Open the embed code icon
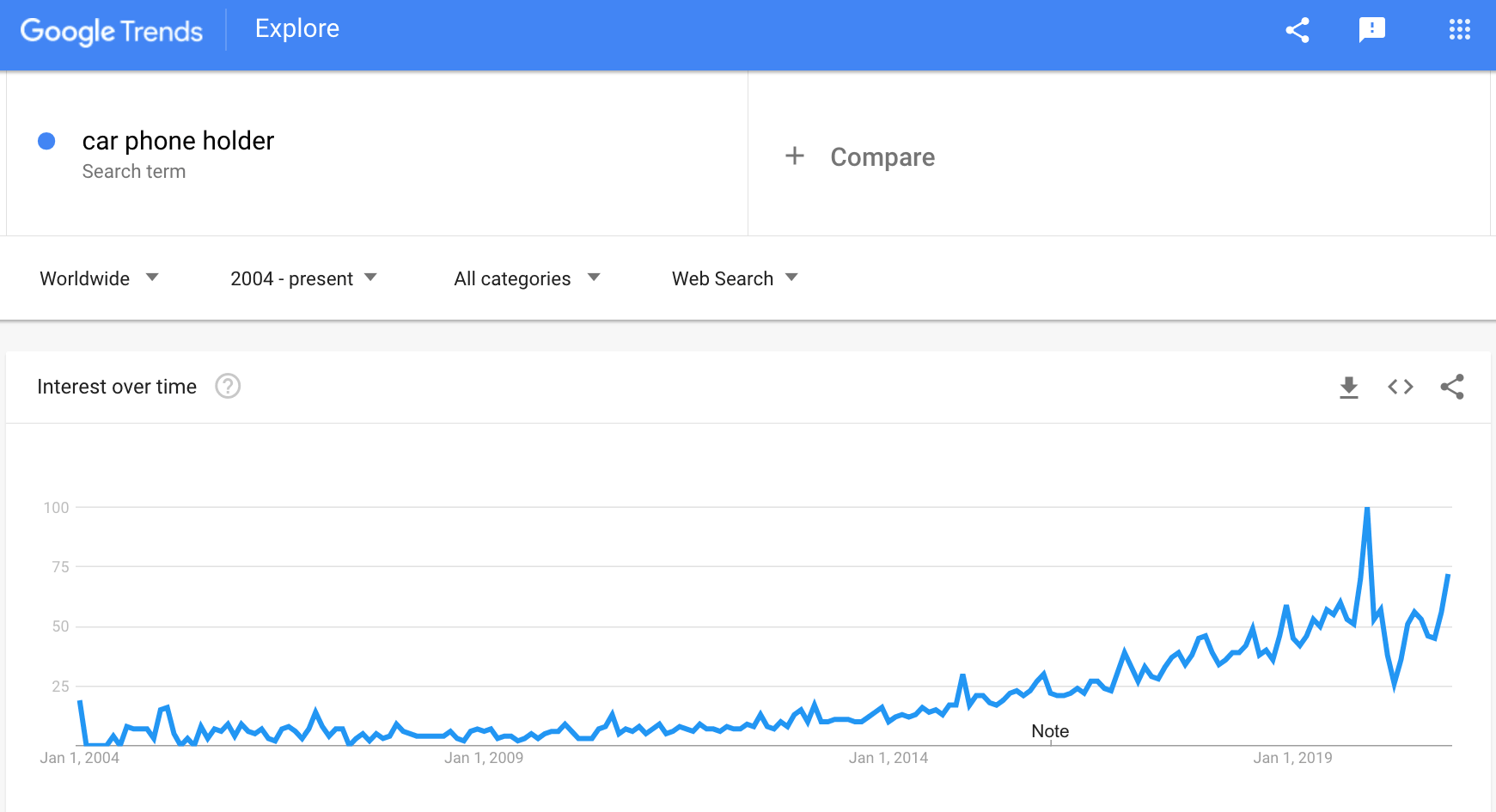This screenshot has width=1496, height=812. [1401, 387]
